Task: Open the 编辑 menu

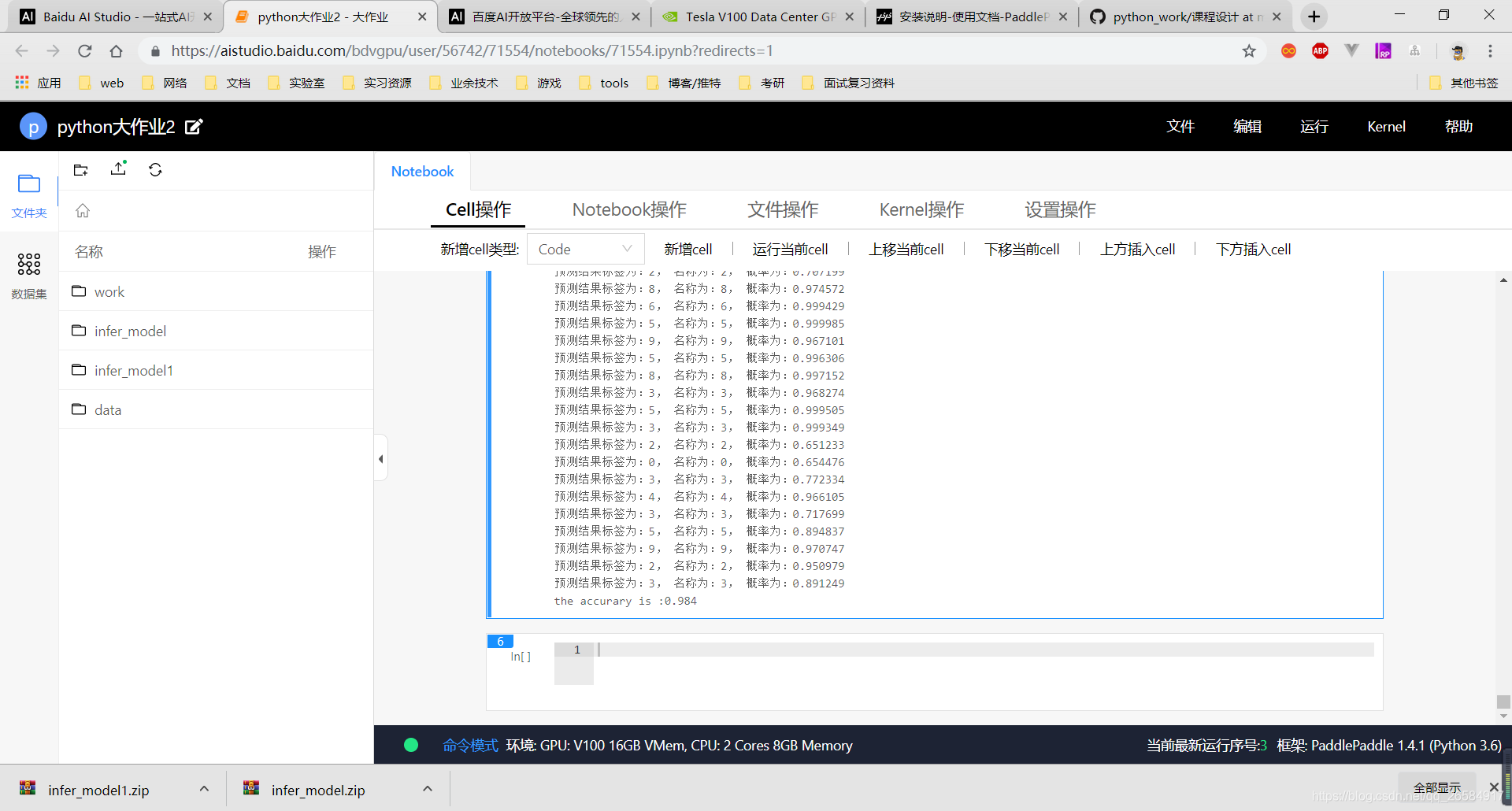Action: (x=1247, y=127)
